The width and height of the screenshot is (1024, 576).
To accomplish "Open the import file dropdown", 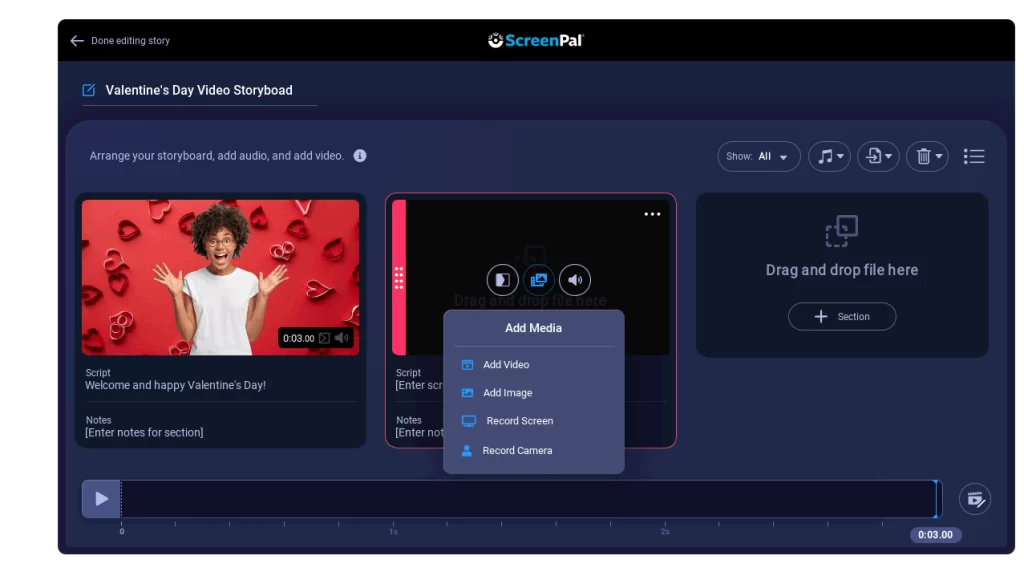I will (x=878, y=157).
